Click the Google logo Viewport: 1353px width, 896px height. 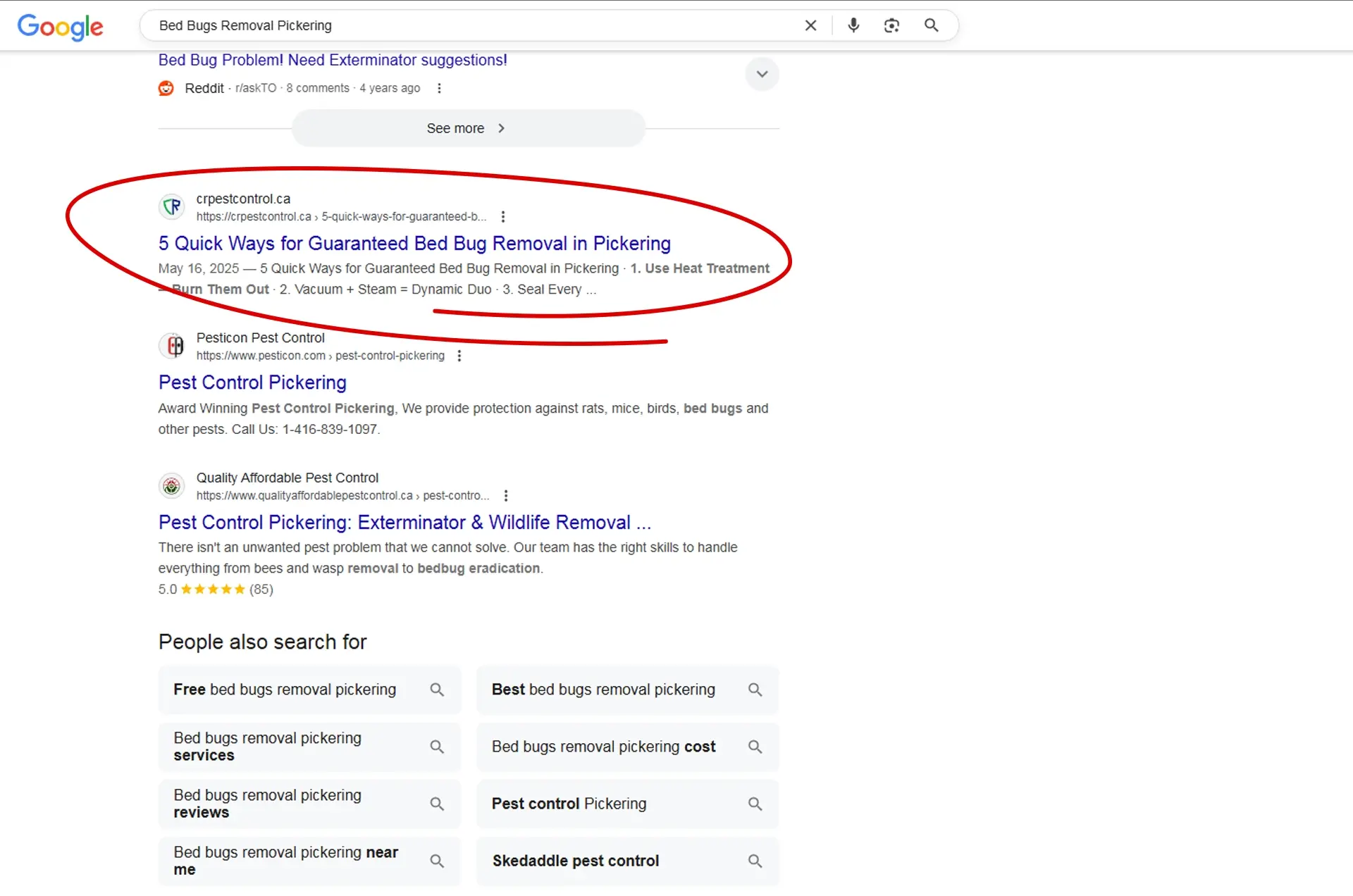(x=60, y=27)
